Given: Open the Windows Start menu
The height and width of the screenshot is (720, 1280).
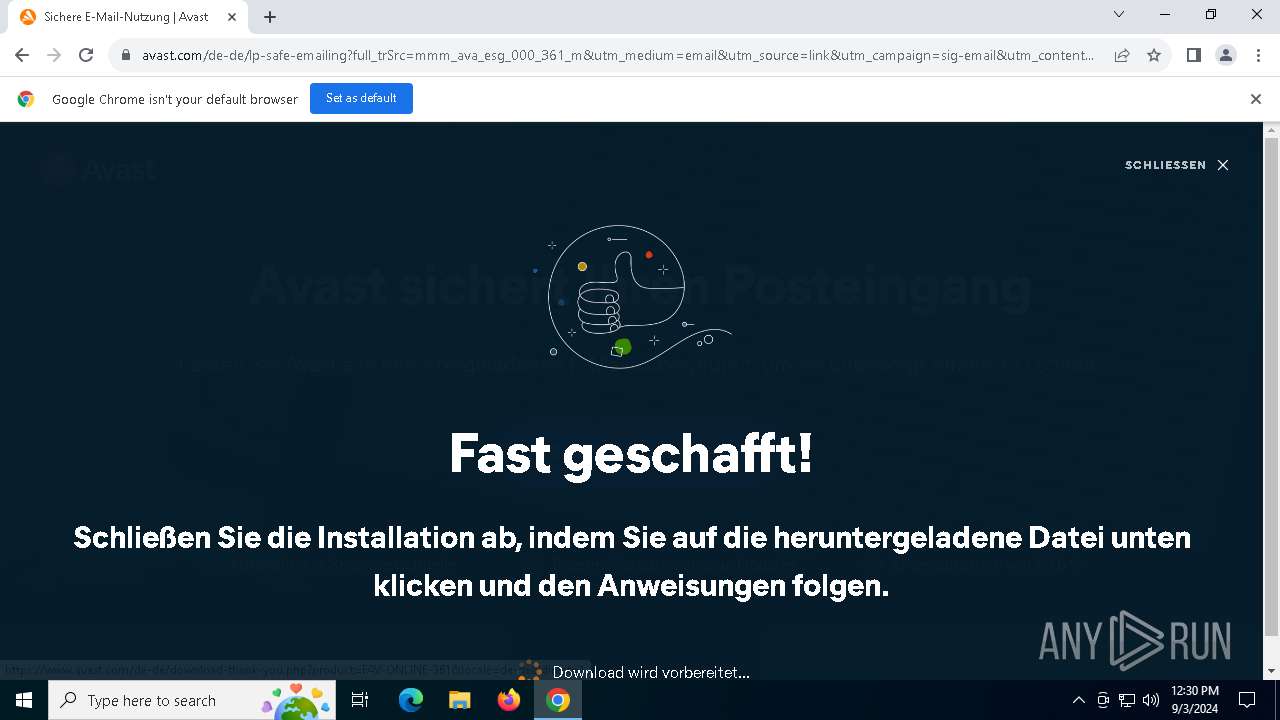Looking at the screenshot, I should tap(24, 700).
